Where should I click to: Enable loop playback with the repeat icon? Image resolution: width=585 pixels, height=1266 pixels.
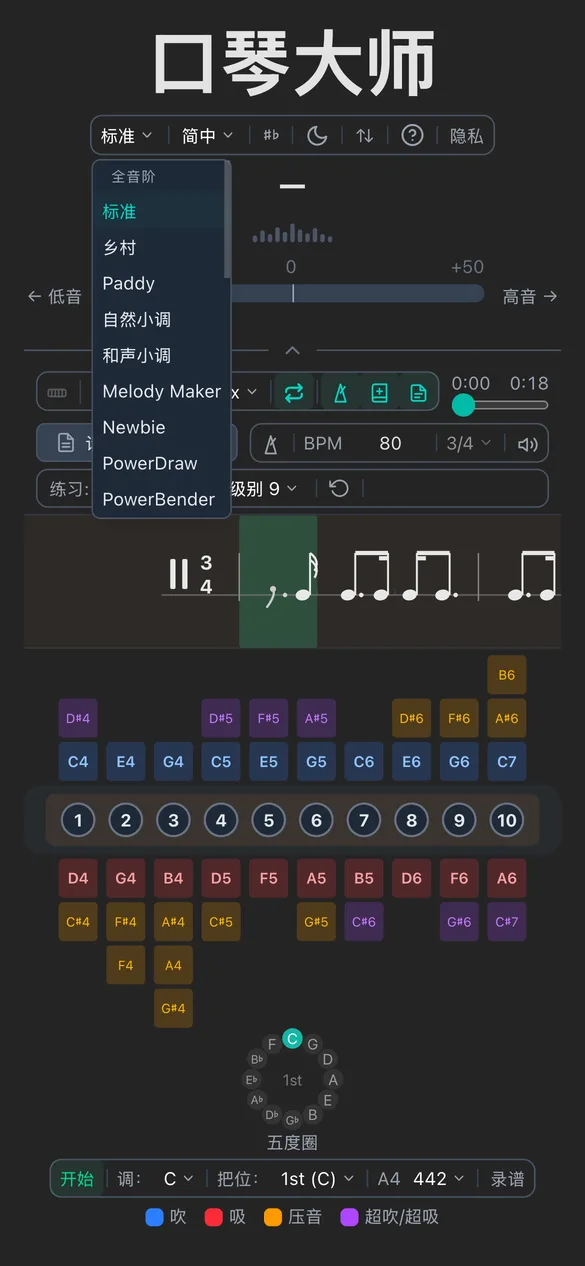pyautogui.click(x=293, y=393)
